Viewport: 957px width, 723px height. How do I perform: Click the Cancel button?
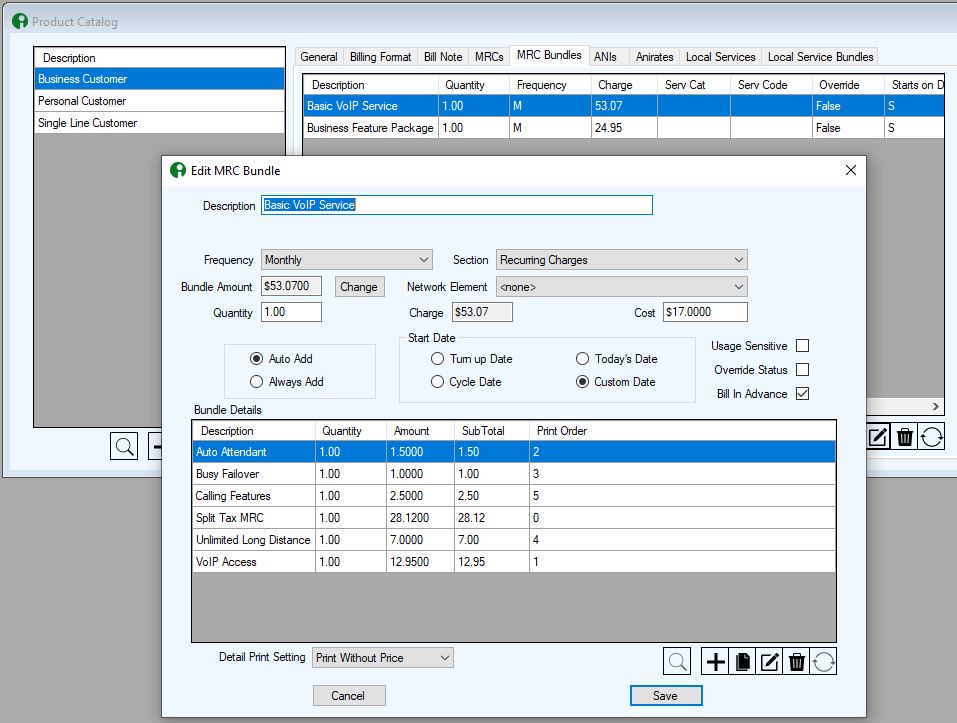click(348, 696)
